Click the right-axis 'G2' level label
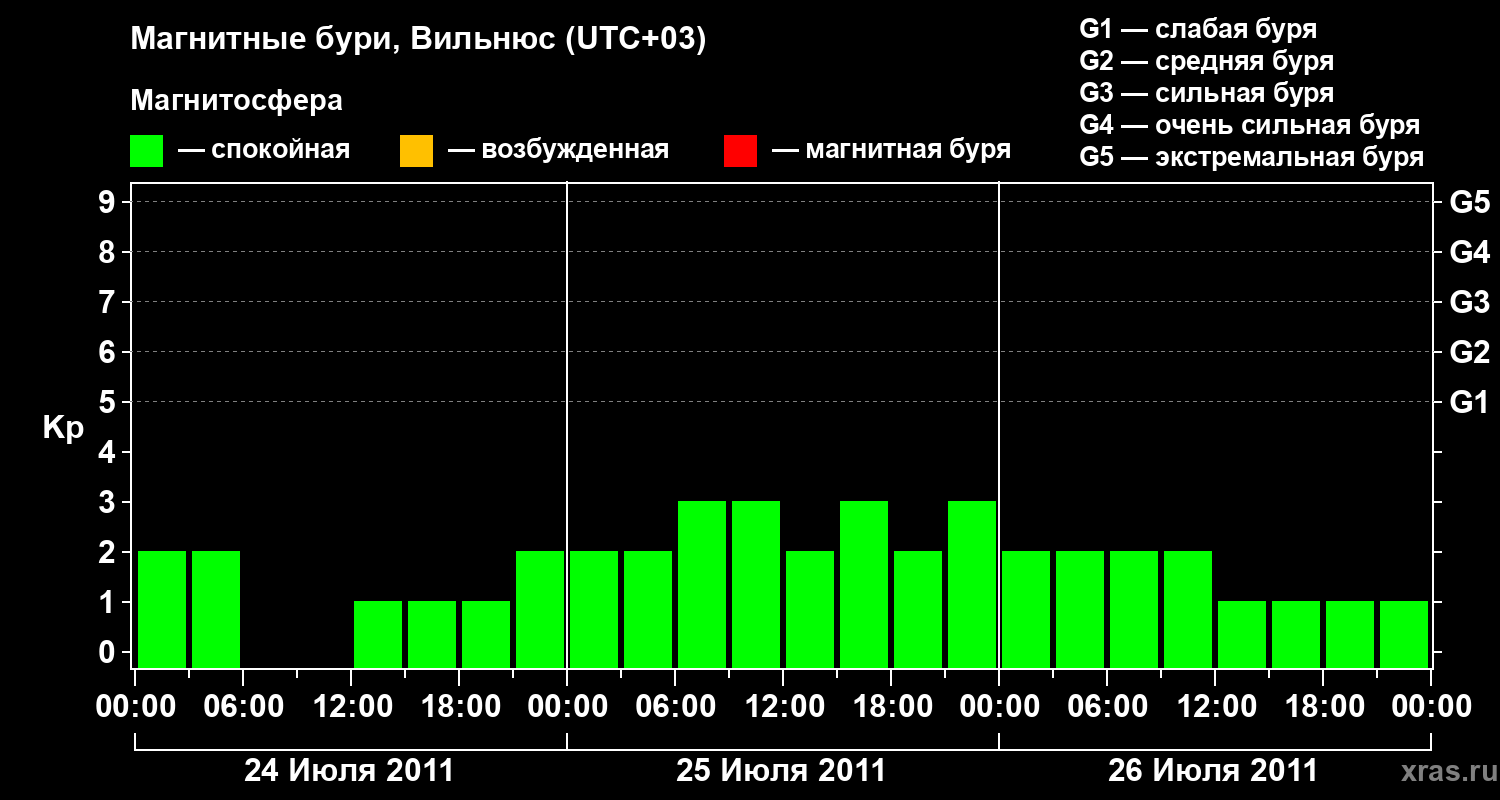1500x800 pixels. tap(1469, 352)
